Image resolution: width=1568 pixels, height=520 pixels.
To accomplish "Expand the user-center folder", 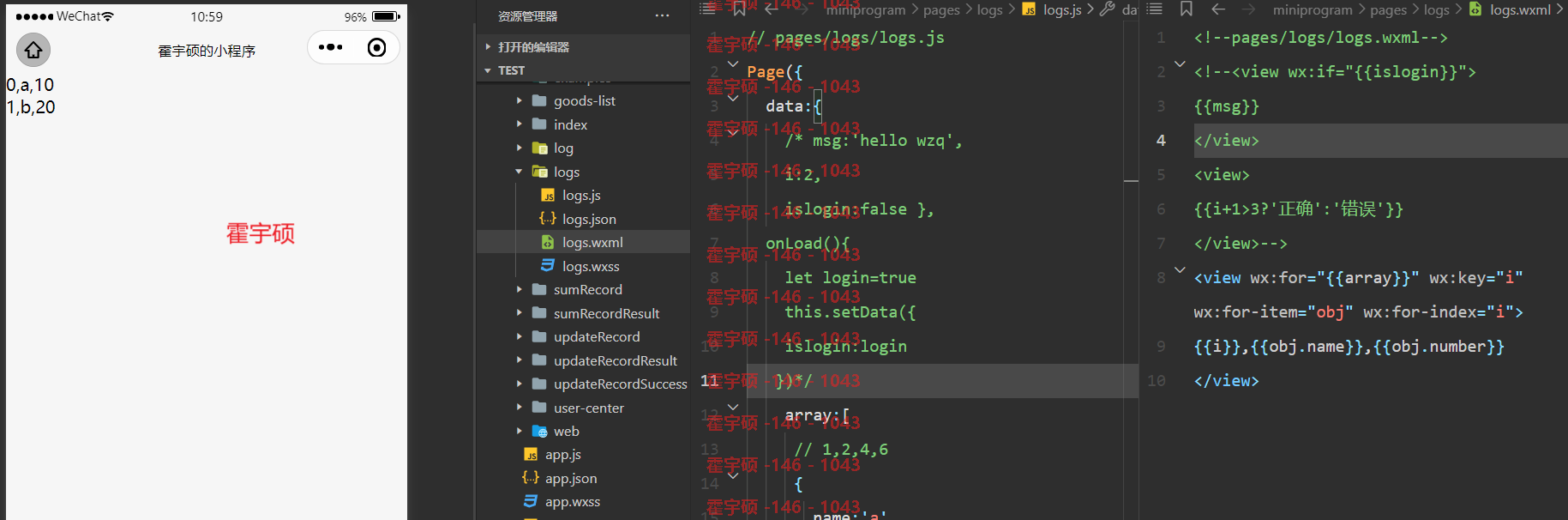I will click(x=519, y=408).
